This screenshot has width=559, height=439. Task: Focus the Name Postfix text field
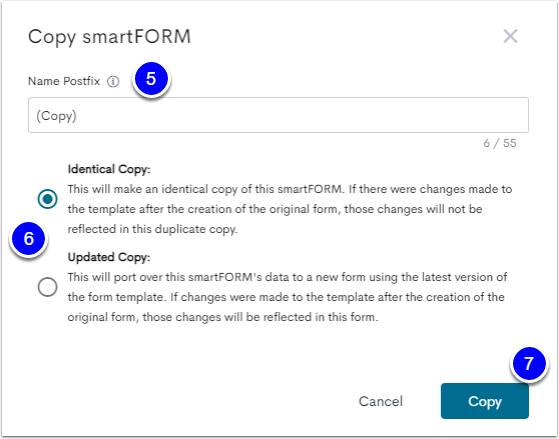pos(278,115)
